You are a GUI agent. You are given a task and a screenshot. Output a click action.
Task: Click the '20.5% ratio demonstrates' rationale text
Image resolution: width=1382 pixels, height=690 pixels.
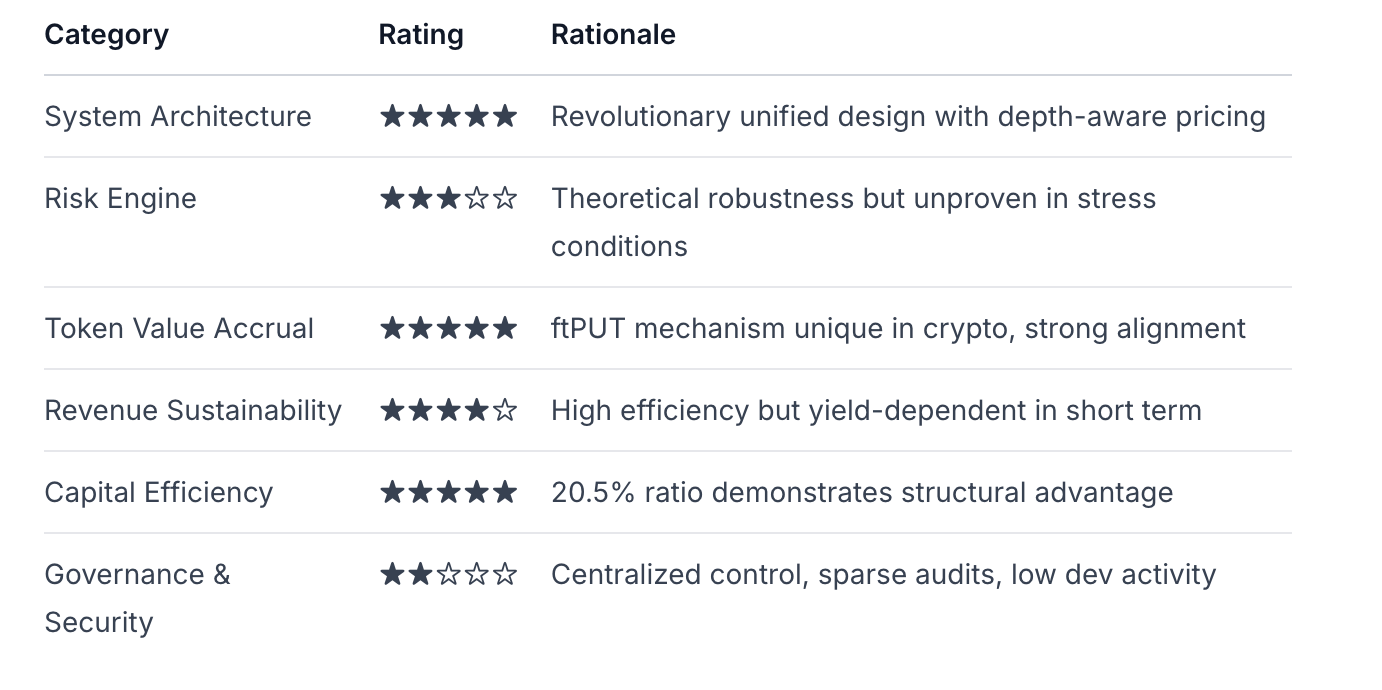click(862, 493)
